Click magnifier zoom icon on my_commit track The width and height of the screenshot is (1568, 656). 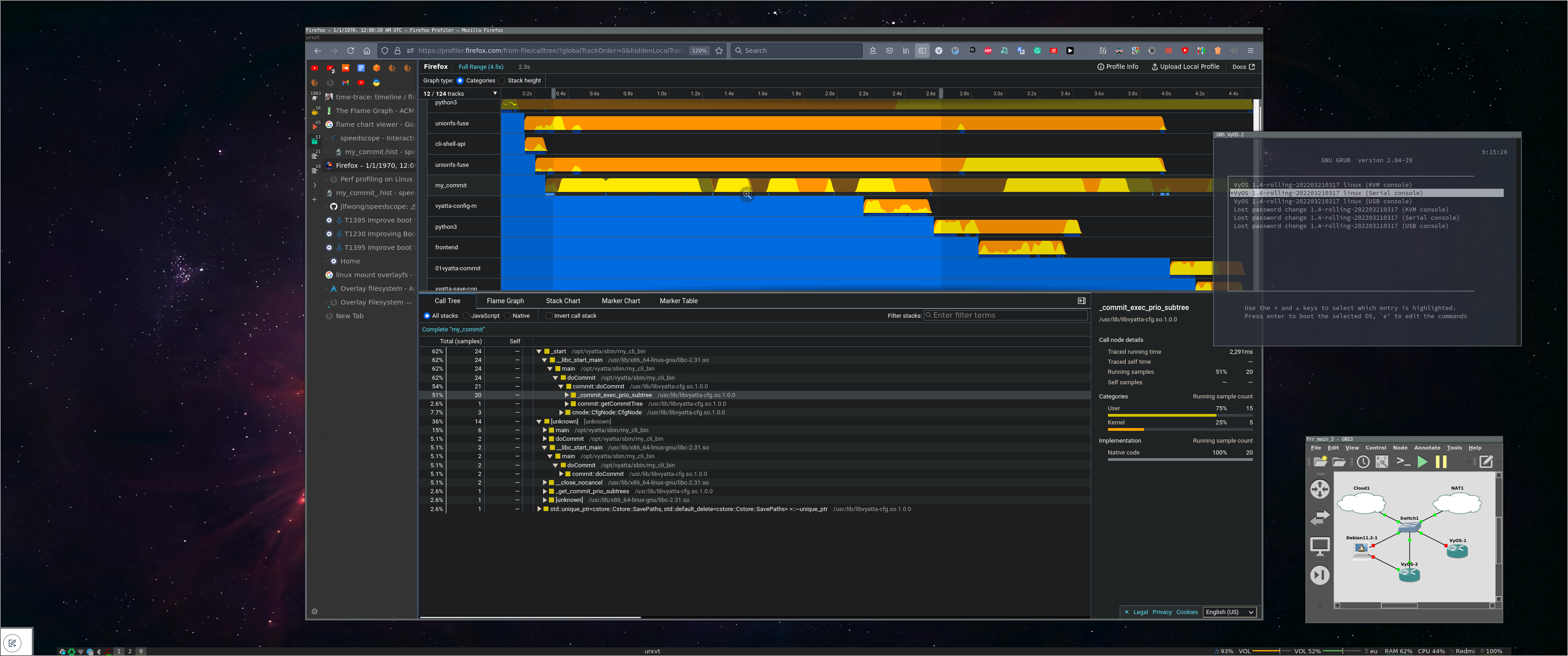(x=747, y=195)
